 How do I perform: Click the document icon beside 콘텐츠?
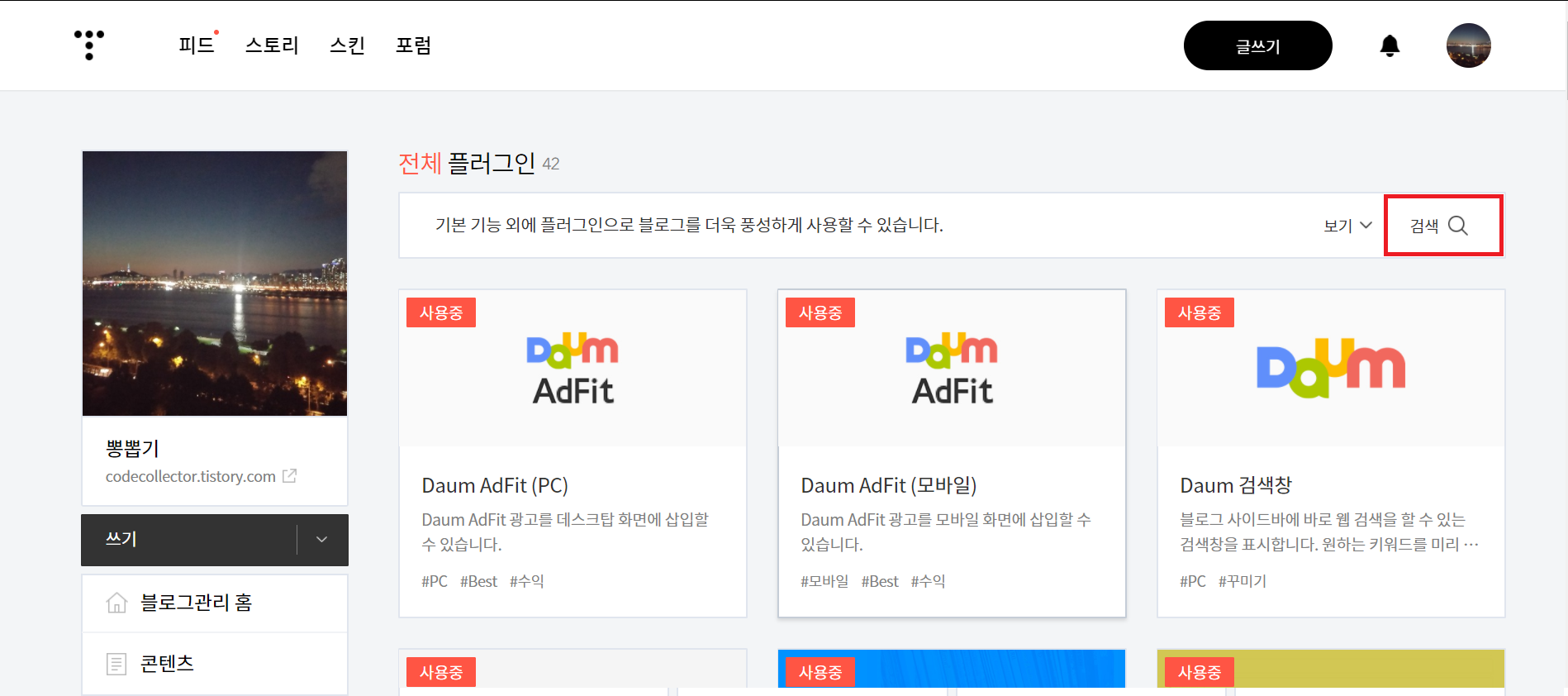tap(116, 664)
